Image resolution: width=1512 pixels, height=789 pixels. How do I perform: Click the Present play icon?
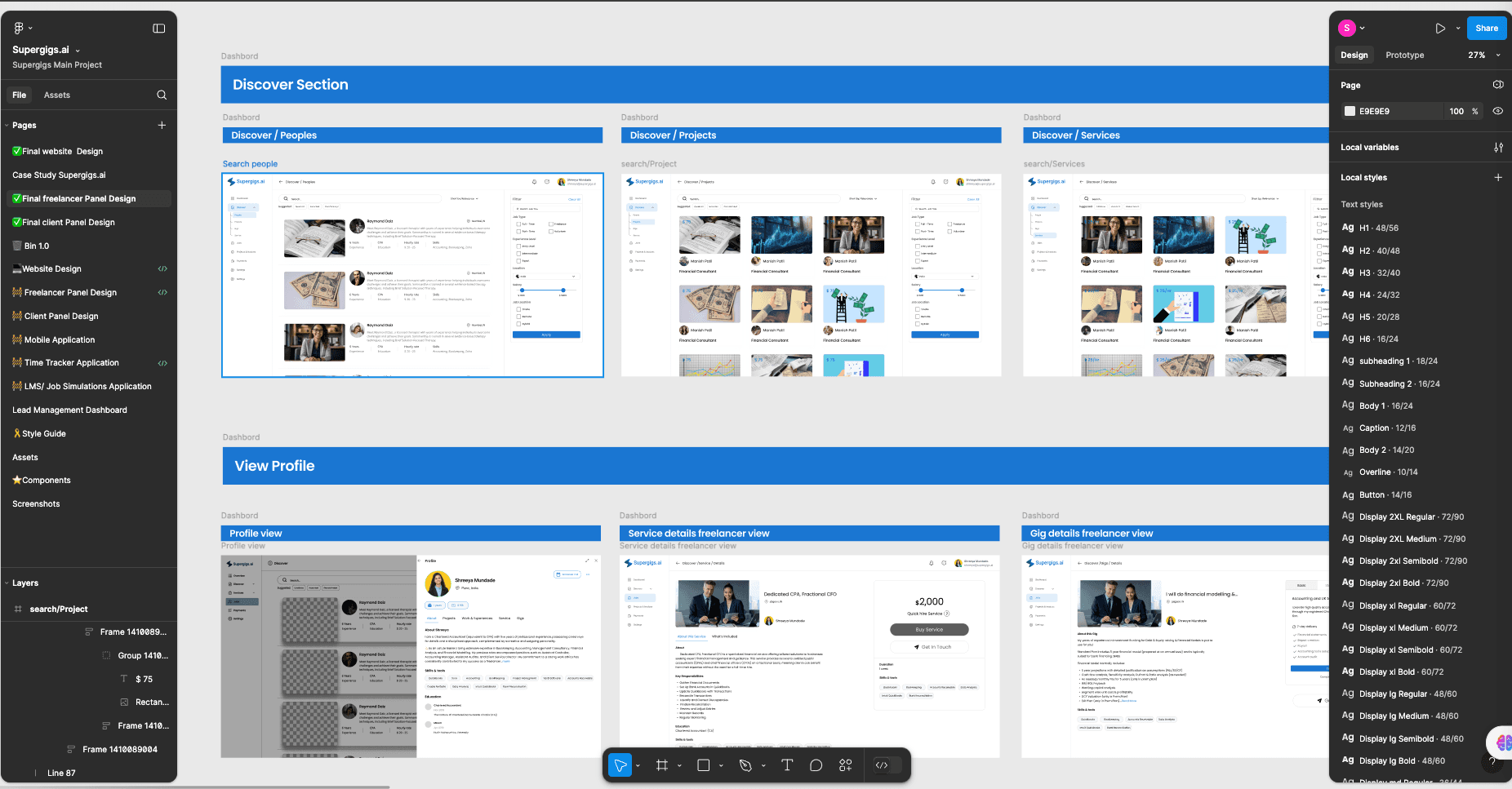click(x=1440, y=28)
